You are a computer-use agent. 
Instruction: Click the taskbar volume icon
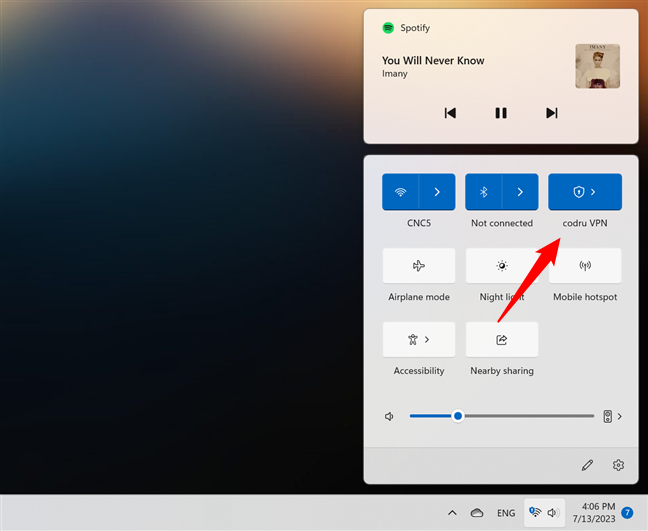point(553,513)
